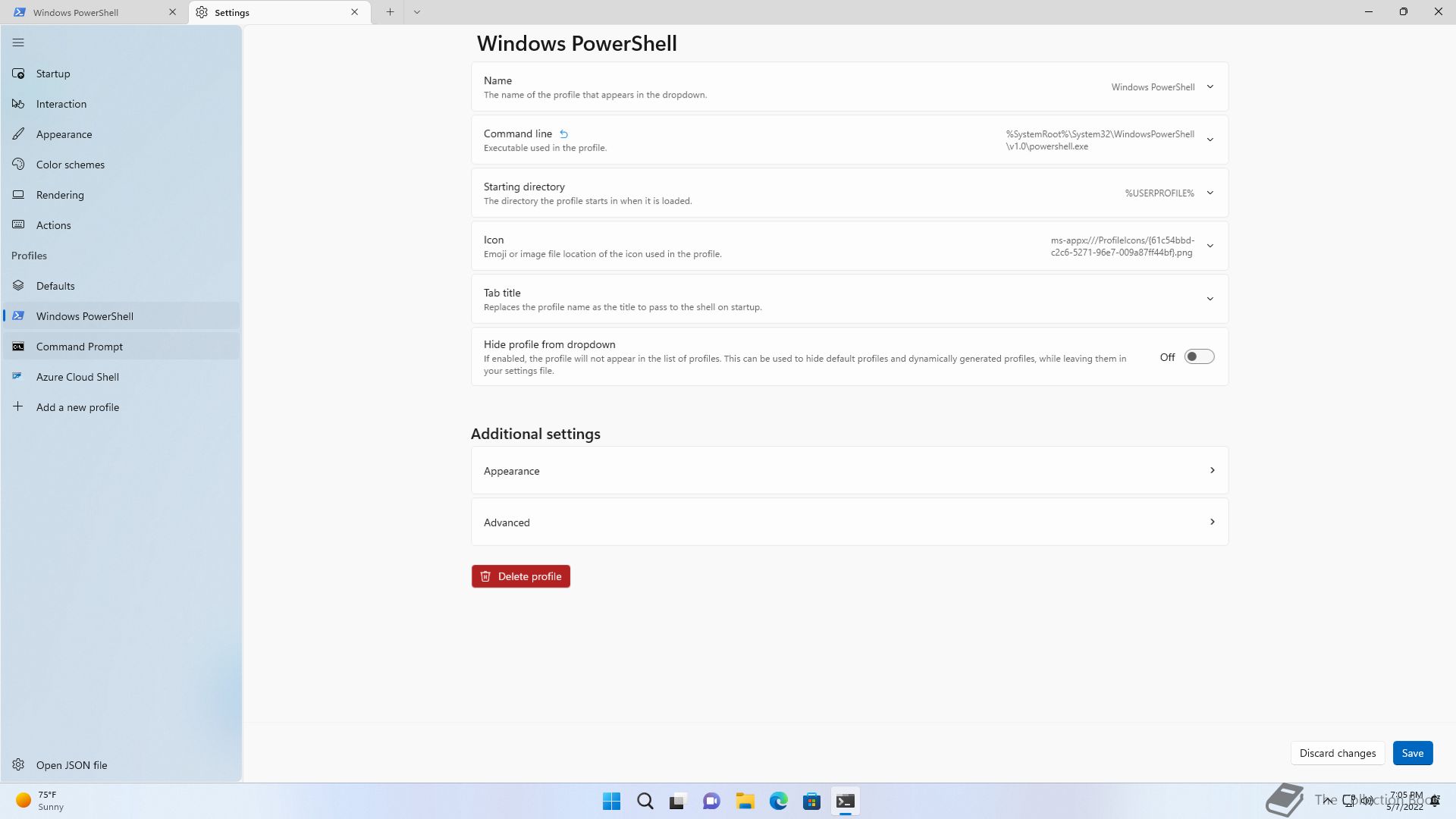
Task: Open Interaction settings page
Action: [121, 104]
